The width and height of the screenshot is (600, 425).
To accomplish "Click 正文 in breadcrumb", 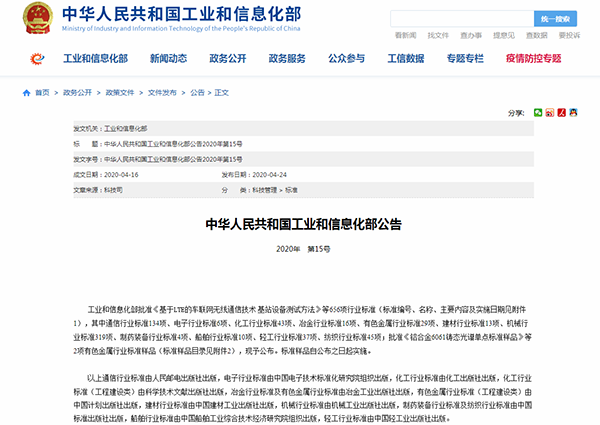I will pyautogui.click(x=222, y=93).
